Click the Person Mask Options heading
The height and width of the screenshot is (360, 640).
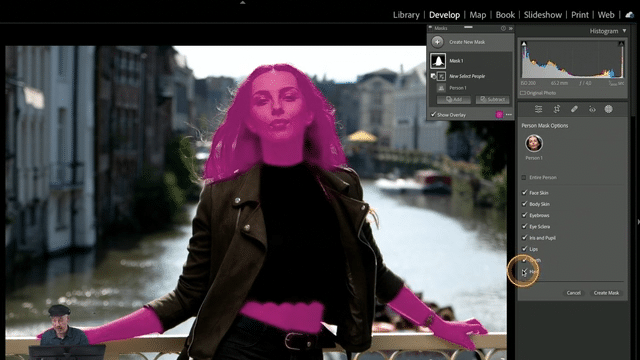click(x=544, y=126)
